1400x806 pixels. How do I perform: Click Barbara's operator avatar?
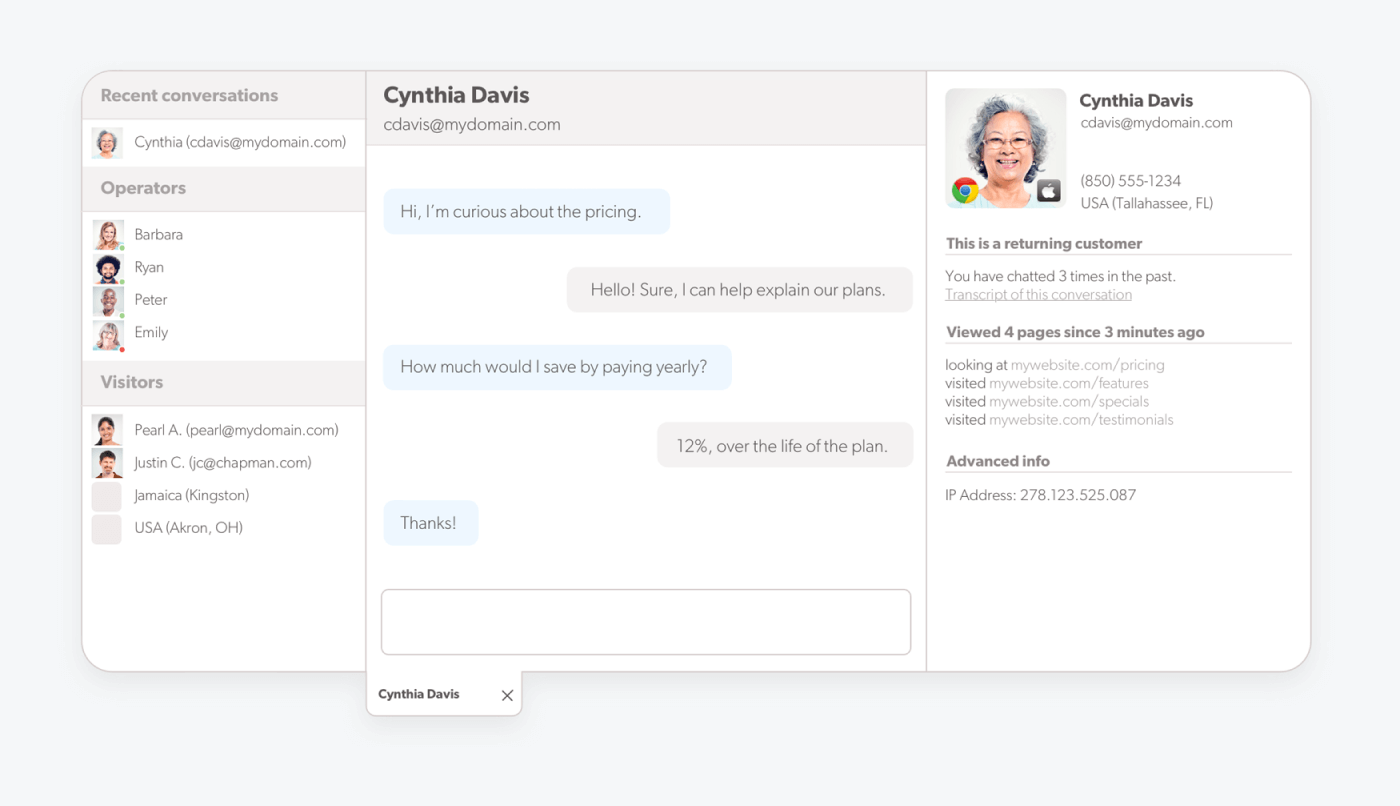108,235
